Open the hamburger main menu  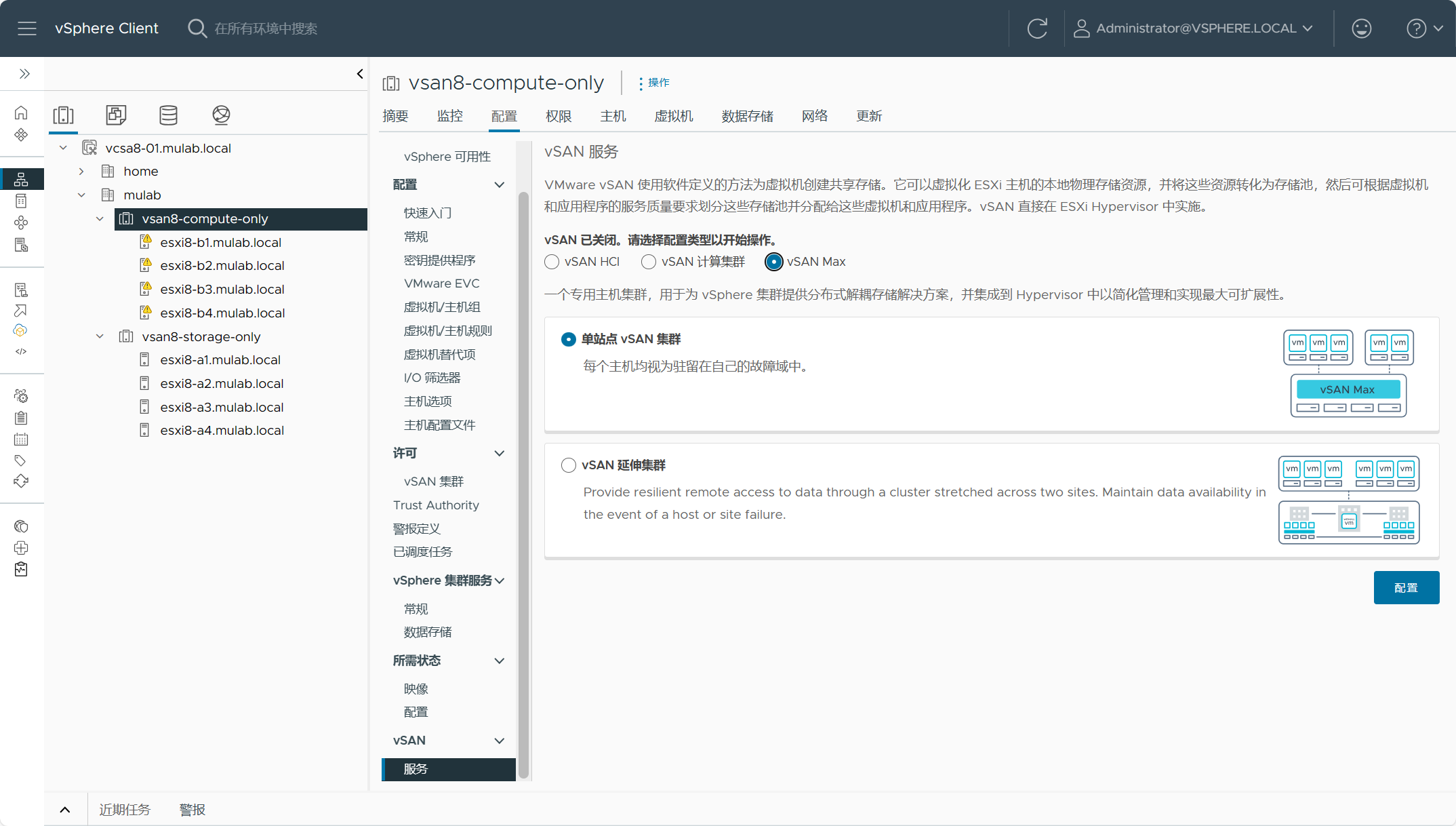(27, 28)
